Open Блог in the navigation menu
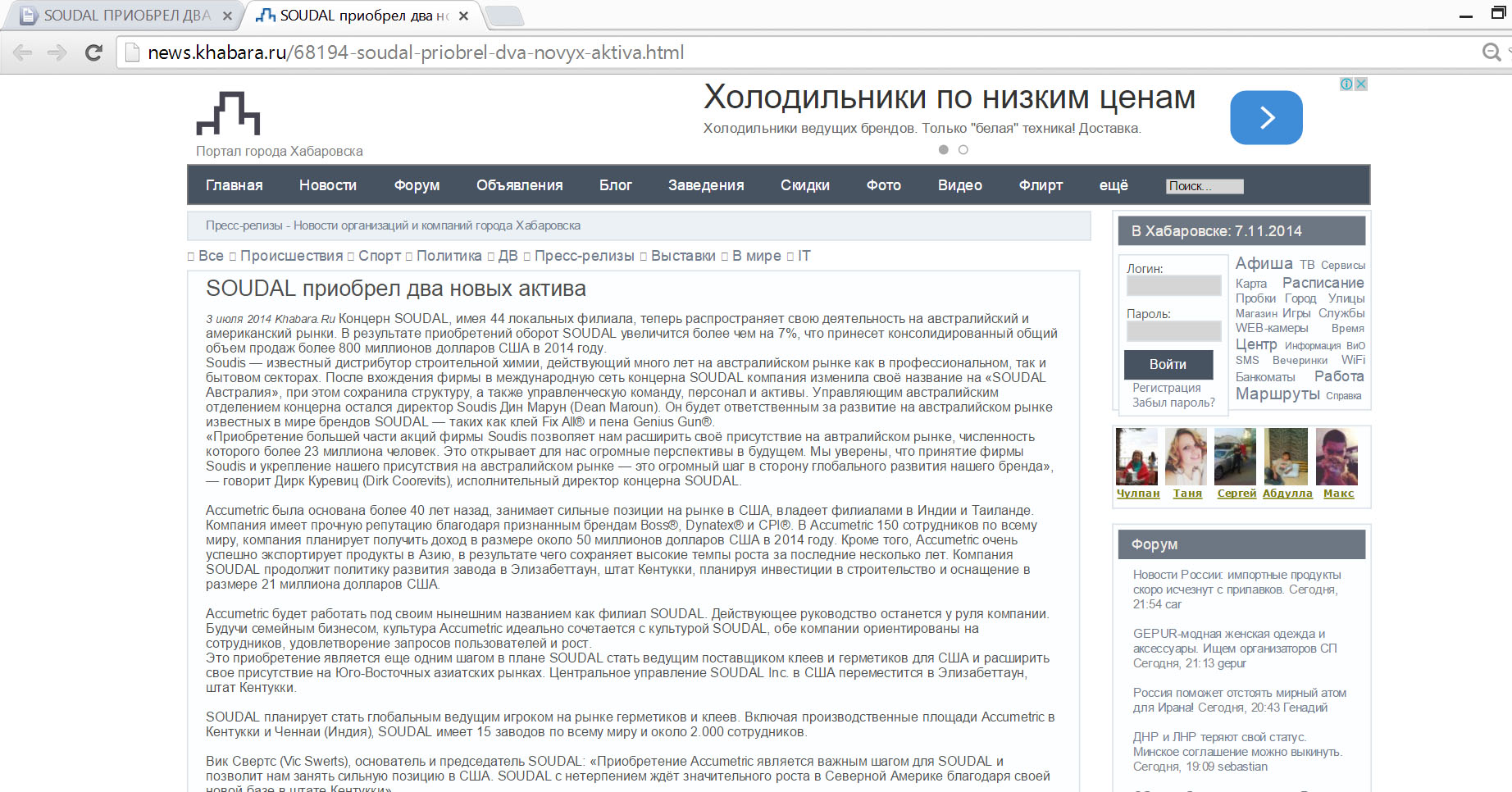The image size is (1512, 792). 616,185
